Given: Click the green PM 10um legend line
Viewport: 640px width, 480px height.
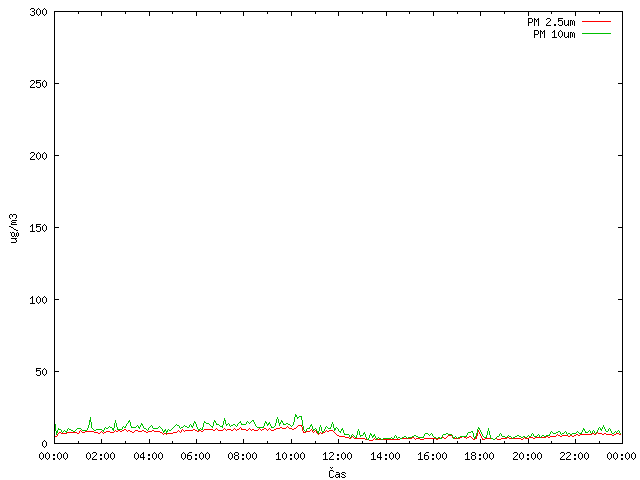Looking at the screenshot, I should [x=596, y=33].
